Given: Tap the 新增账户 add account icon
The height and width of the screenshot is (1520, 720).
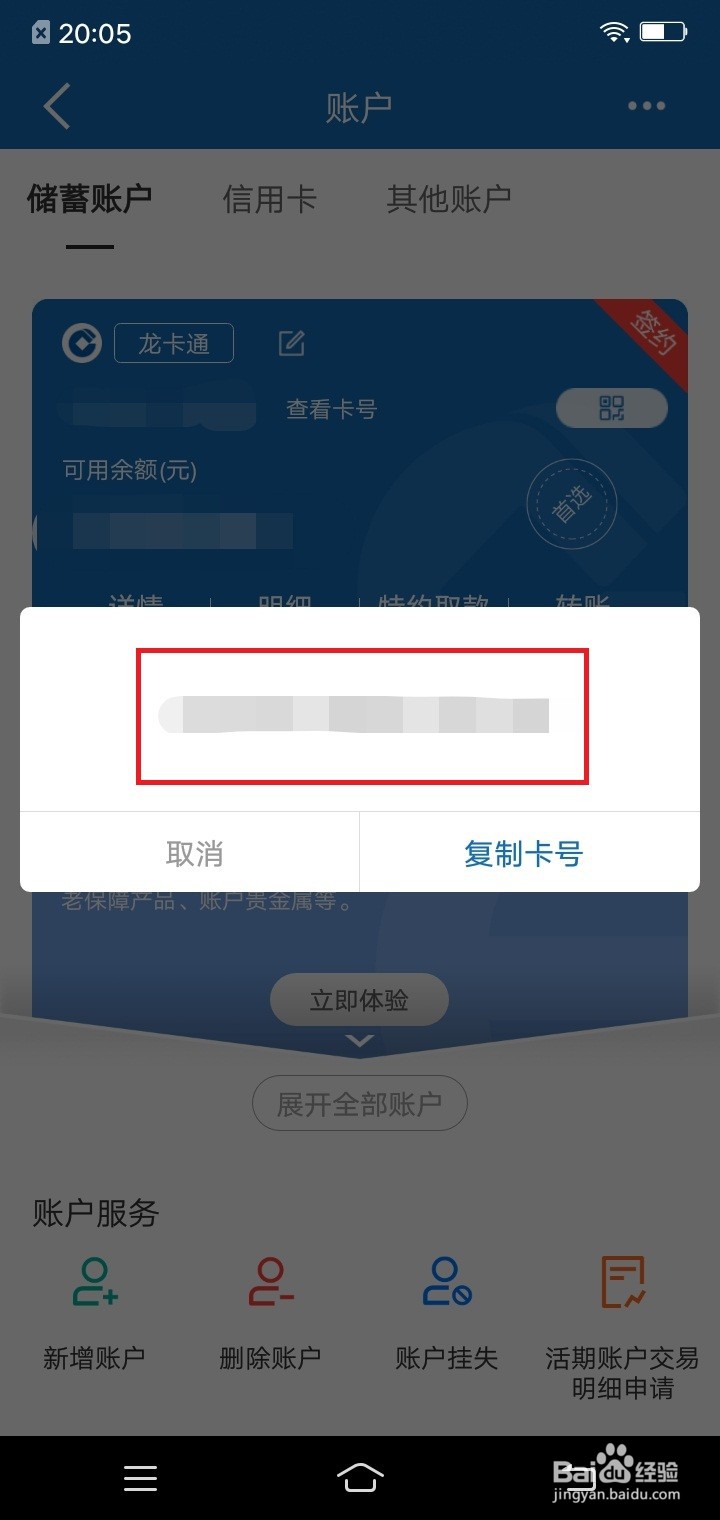Looking at the screenshot, I should pos(95,1282).
